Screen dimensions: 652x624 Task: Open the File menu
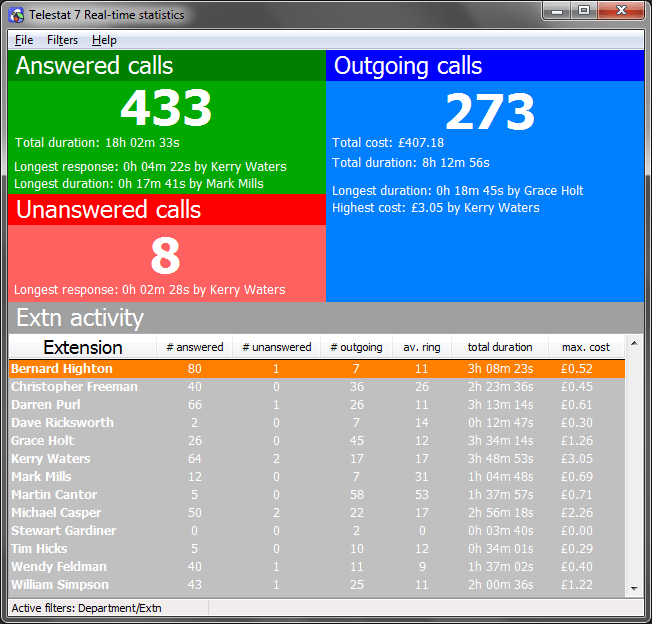click(24, 40)
